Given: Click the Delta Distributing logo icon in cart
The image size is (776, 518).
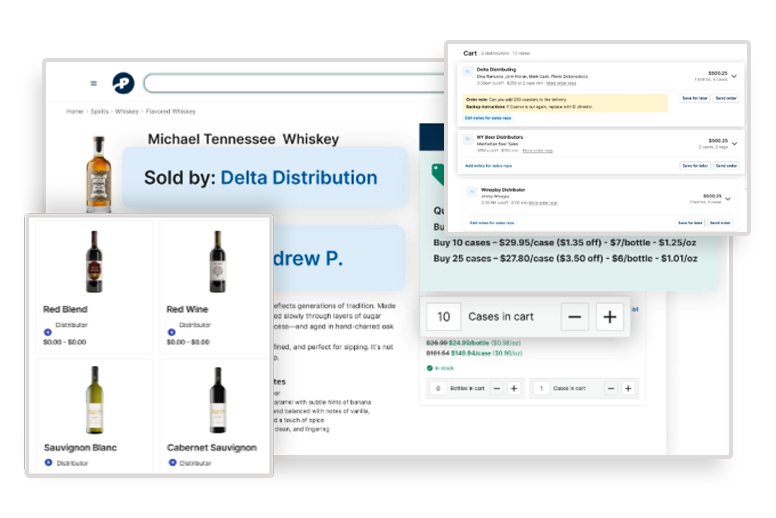Looking at the screenshot, I should point(469,72).
